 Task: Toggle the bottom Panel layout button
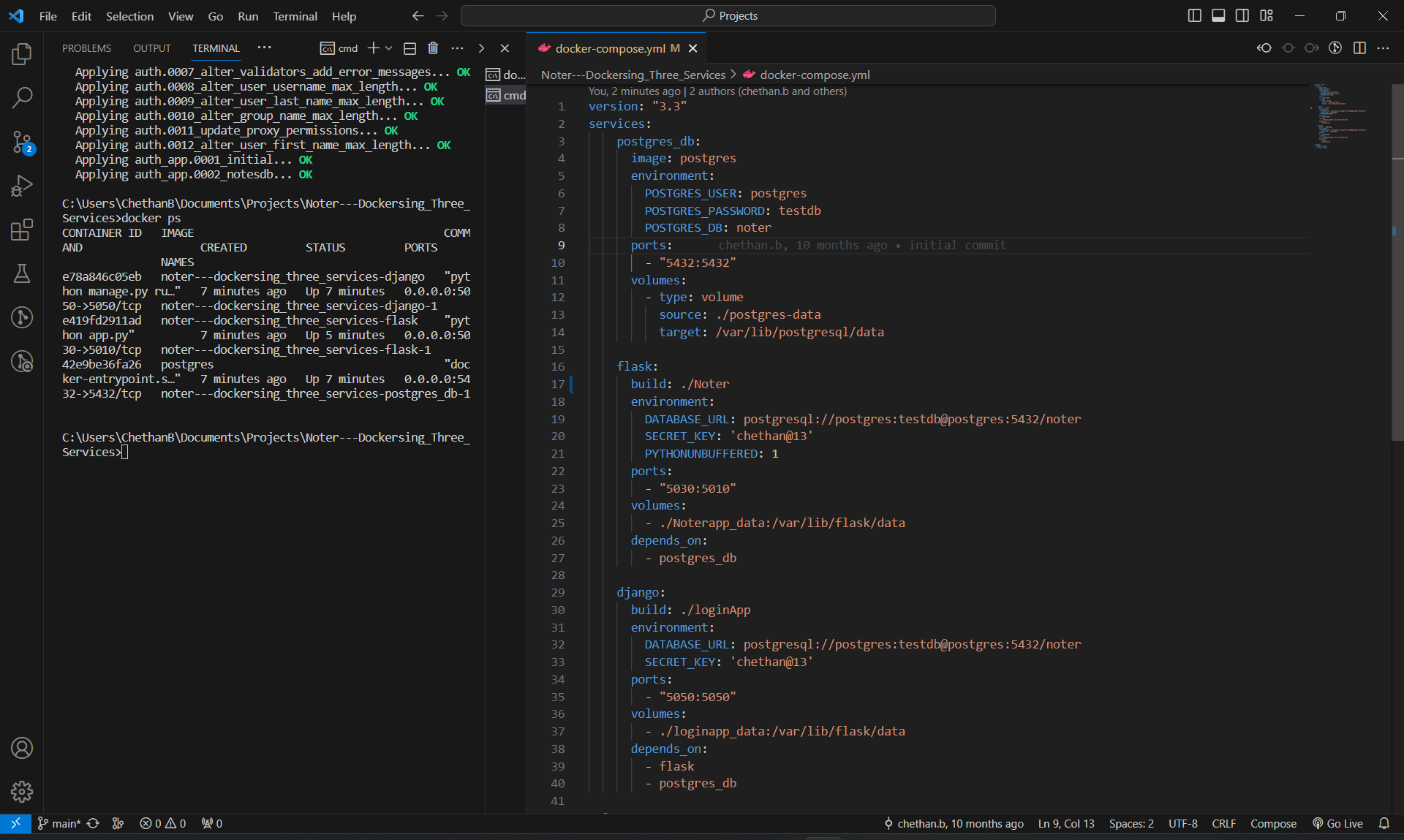pos(1218,15)
